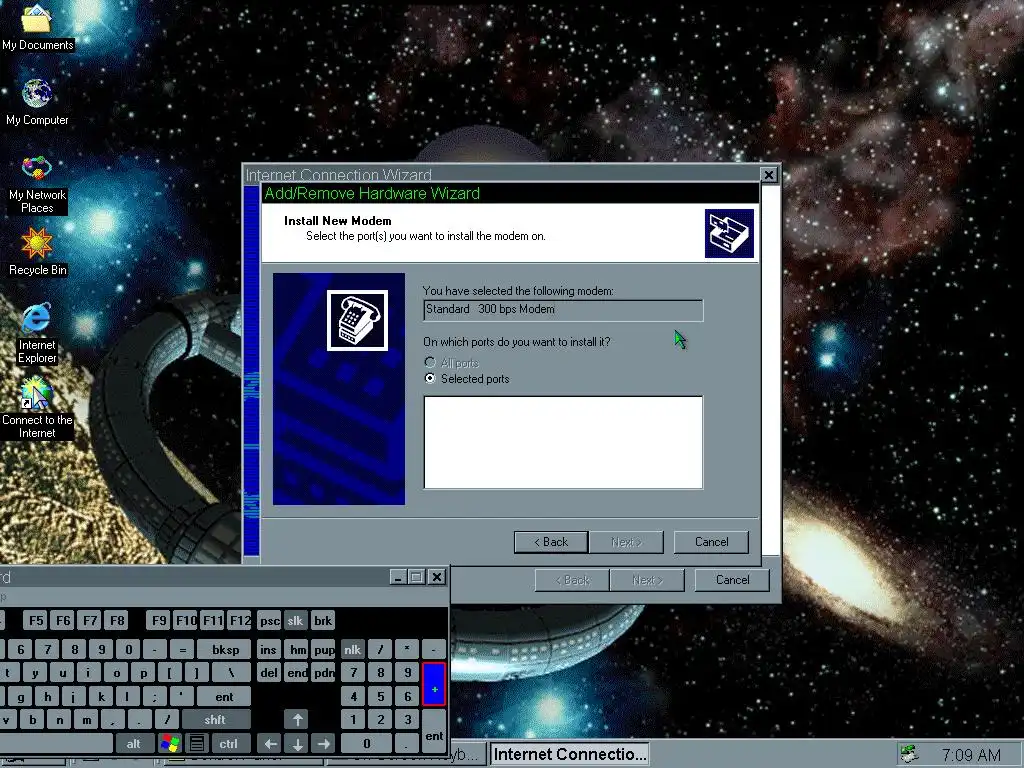Click the main ent key beside apostrophe
The image size is (1024, 768).
(x=224, y=696)
